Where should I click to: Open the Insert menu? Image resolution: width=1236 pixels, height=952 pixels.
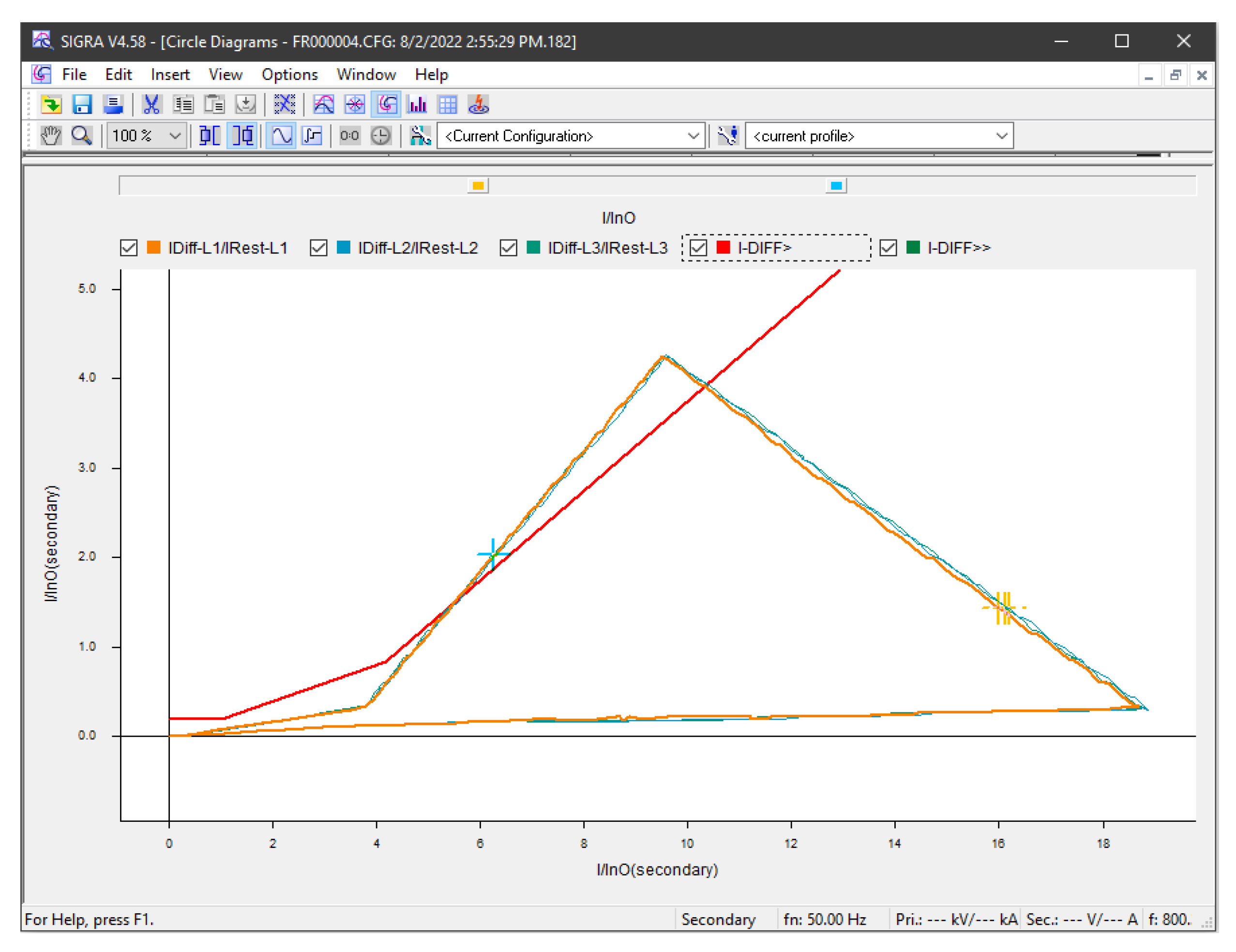tap(170, 75)
